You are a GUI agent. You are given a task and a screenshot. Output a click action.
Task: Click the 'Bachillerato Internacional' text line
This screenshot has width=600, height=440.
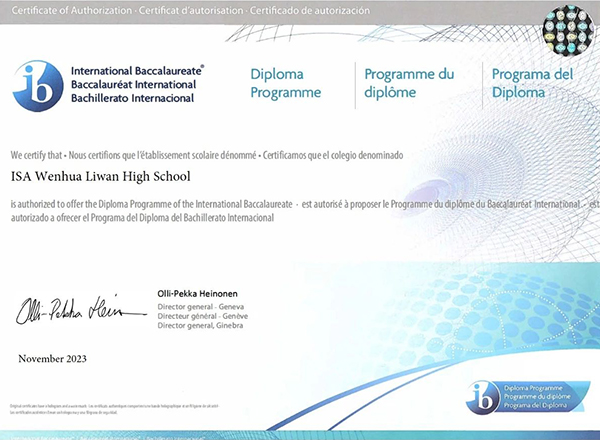coord(132,95)
